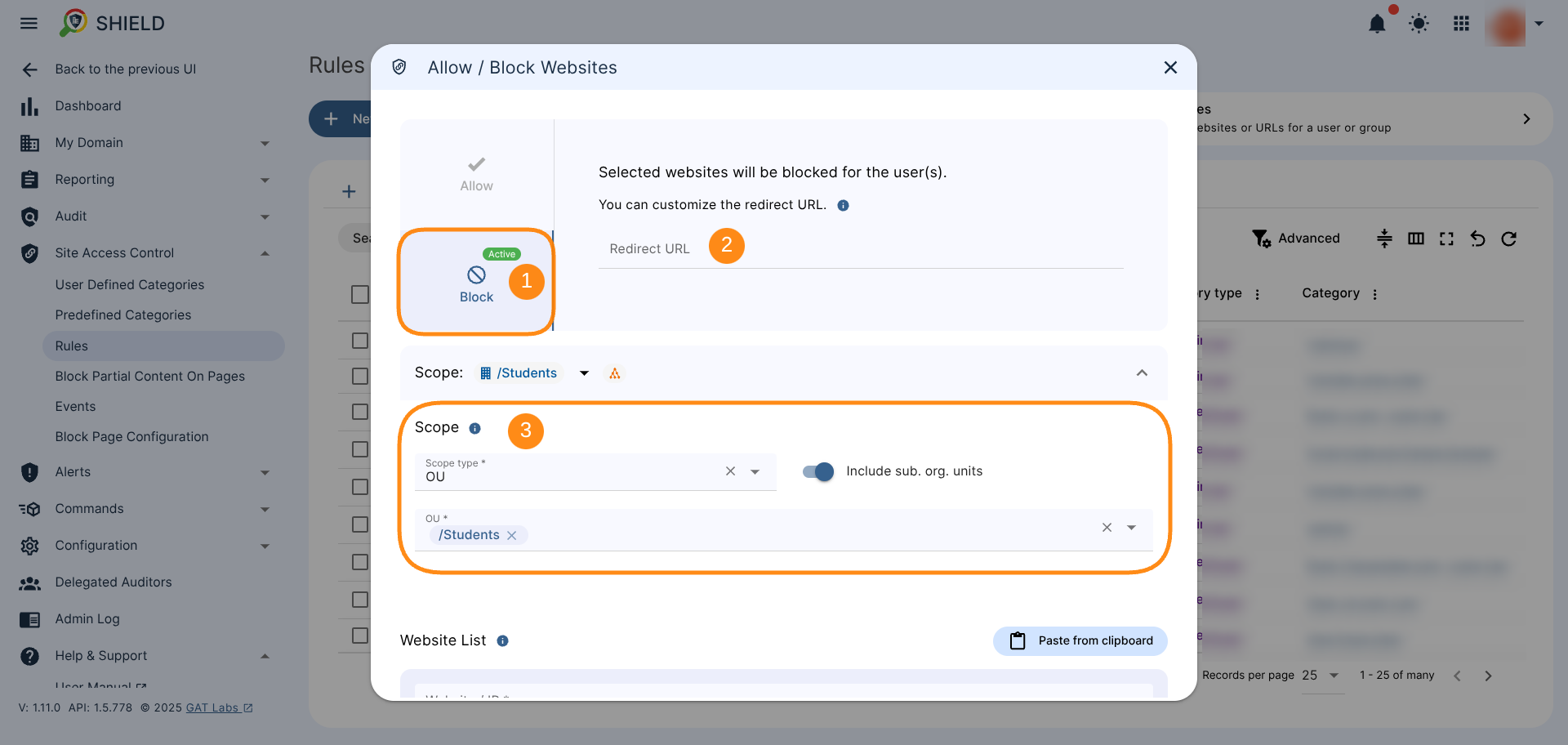This screenshot has width=1568, height=745.
Task: Toggle Include sub. org. units switch
Action: pyautogui.click(x=818, y=471)
